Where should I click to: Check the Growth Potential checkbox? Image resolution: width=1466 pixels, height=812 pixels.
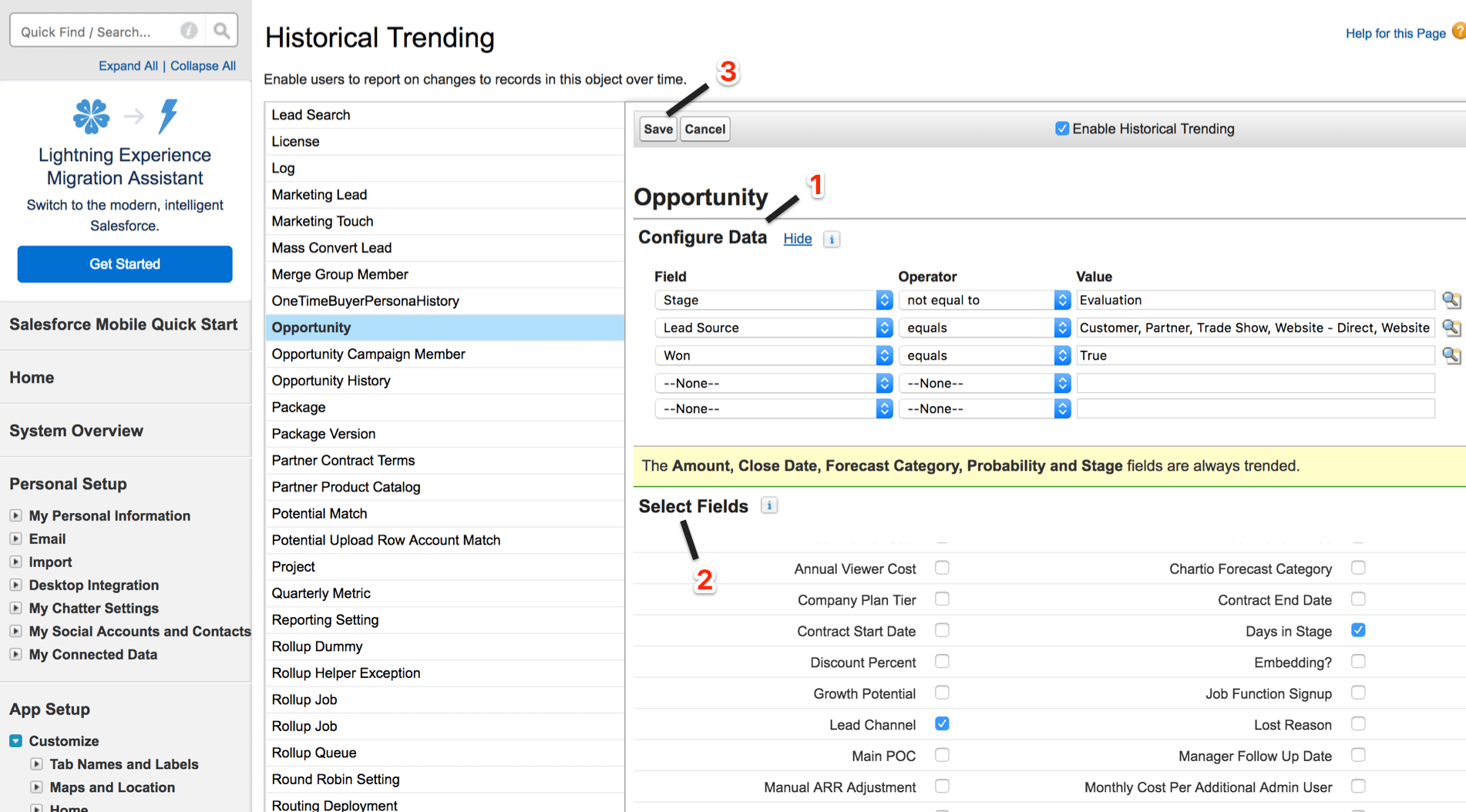coord(942,693)
